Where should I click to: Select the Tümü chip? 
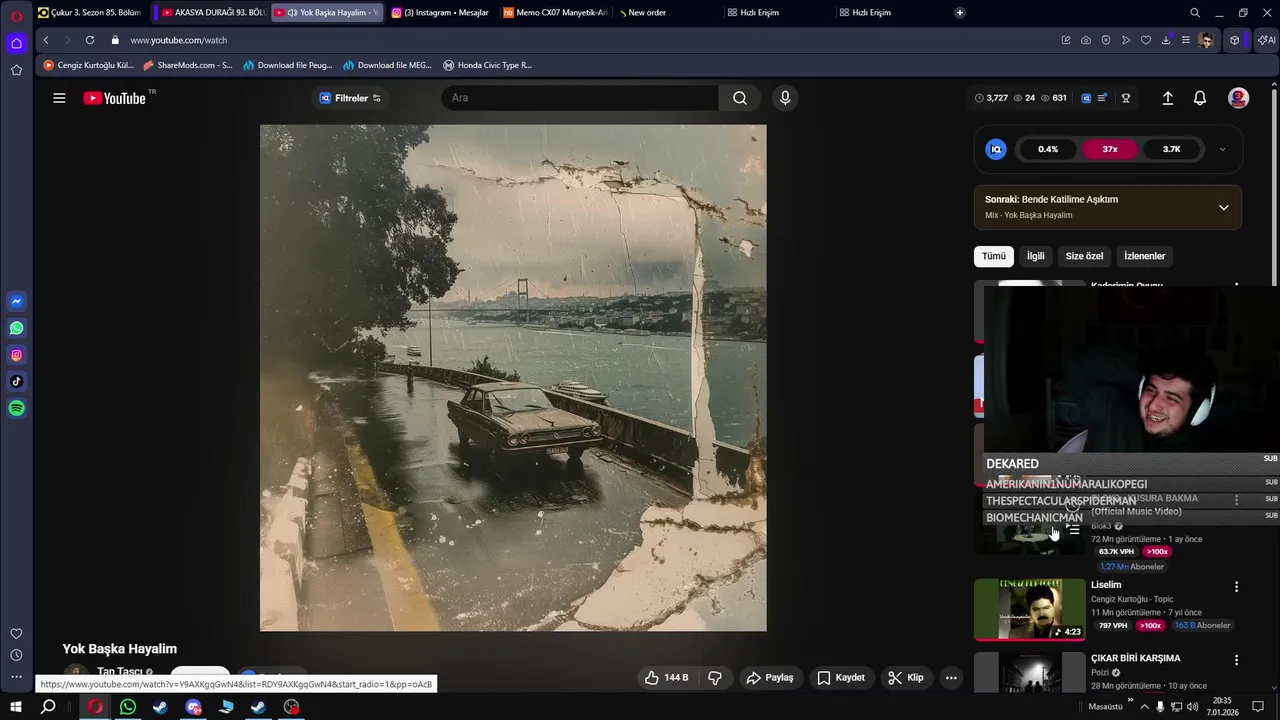pyautogui.click(x=993, y=256)
